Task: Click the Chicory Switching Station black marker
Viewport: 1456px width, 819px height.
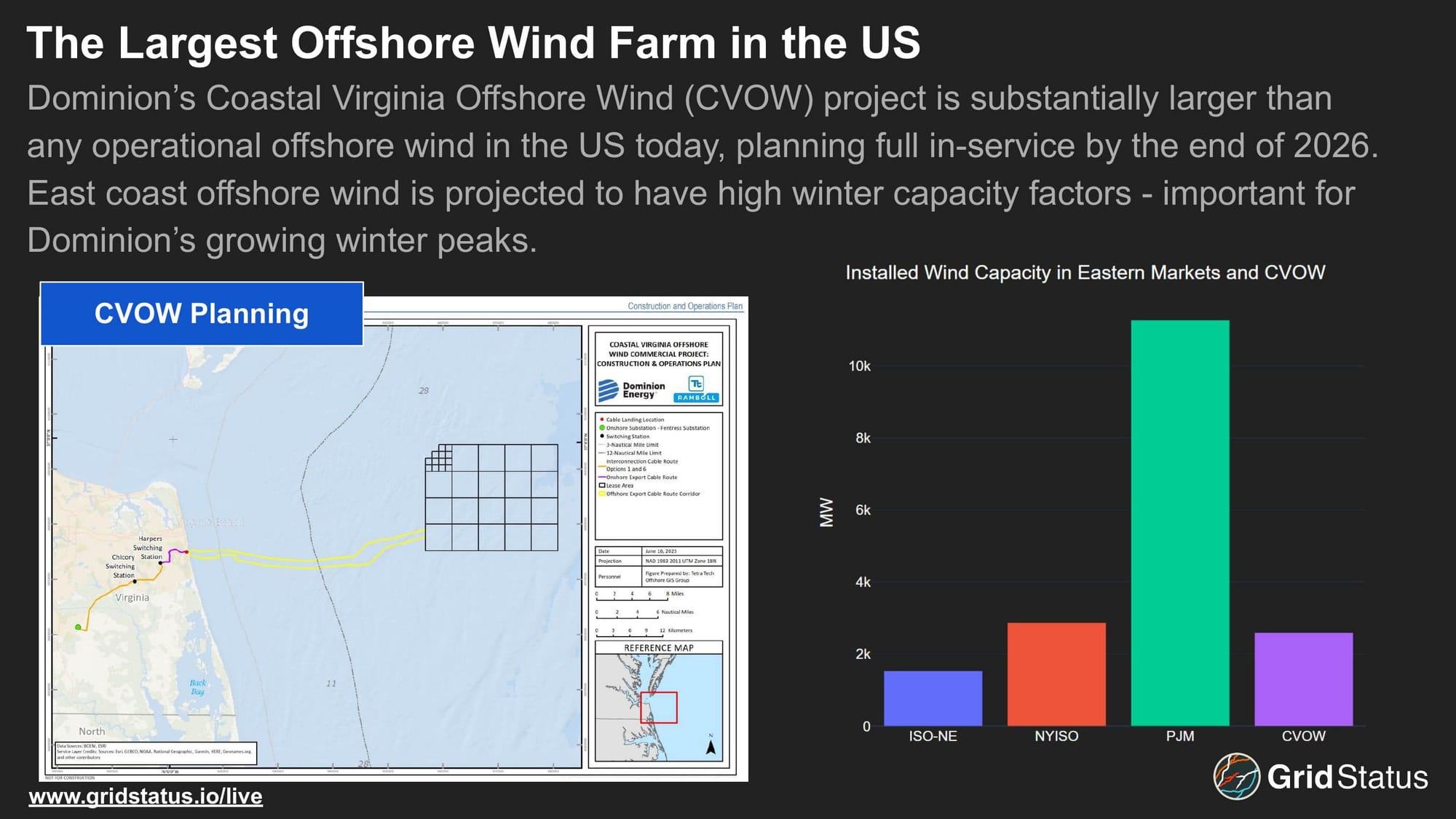Action: [135, 581]
